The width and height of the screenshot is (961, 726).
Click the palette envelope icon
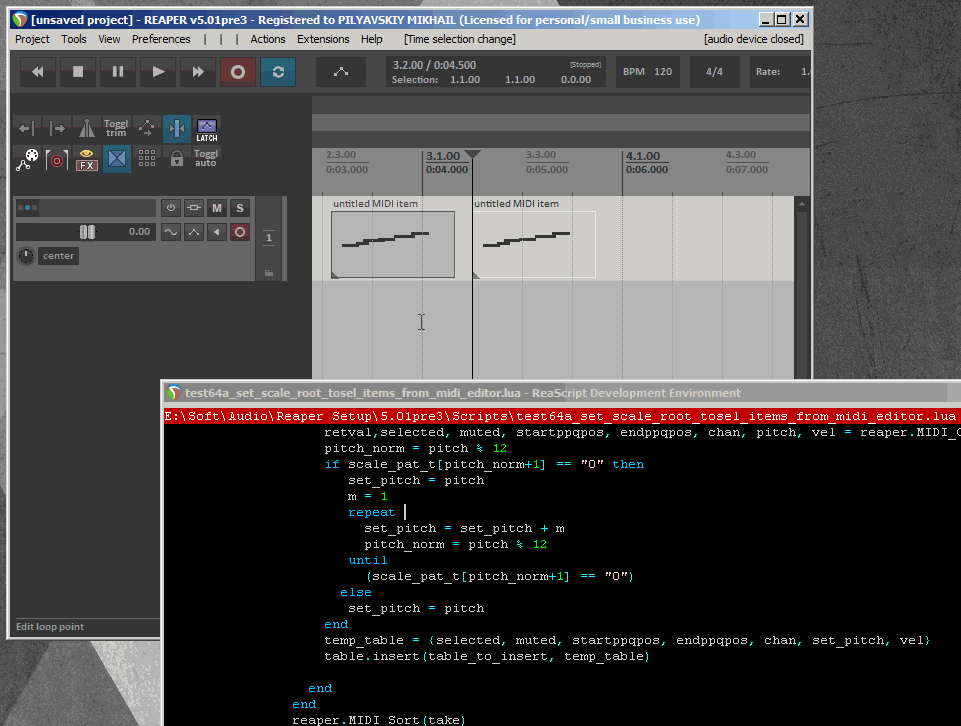pos(27,158)
